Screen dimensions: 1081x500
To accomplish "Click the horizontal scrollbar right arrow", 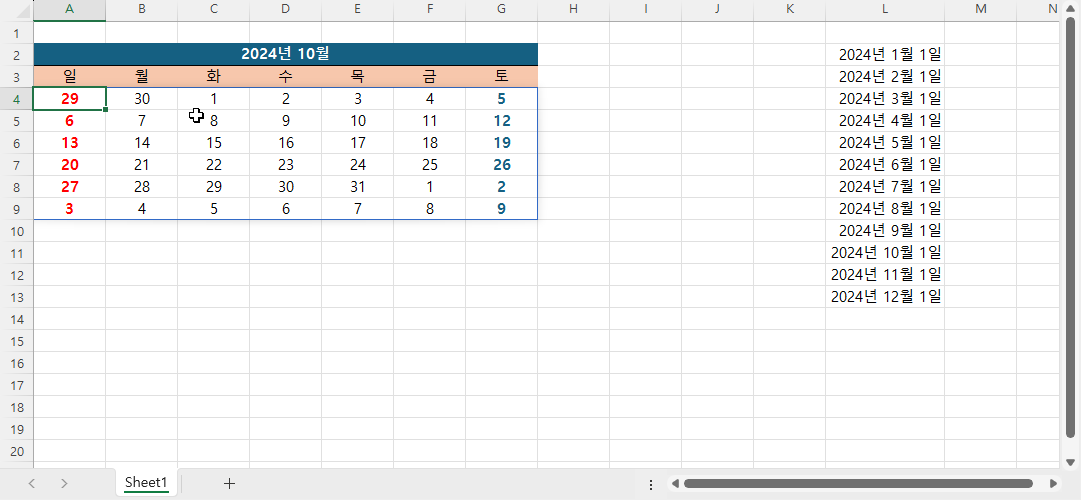I will [1053, 483].
